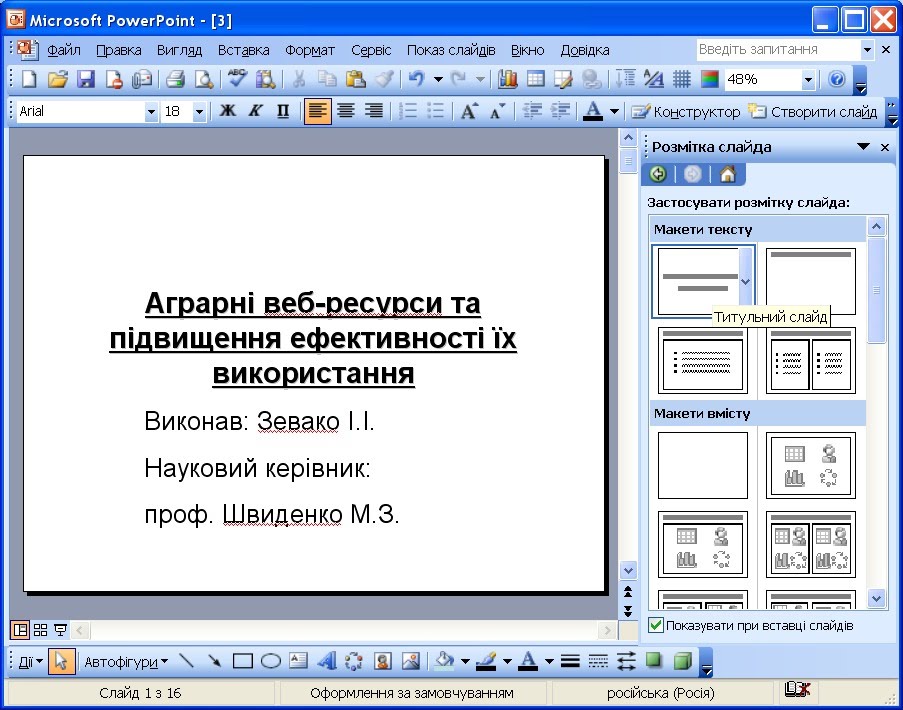The width and height of the screenshot is (903, 710).
Task: Open the Показ слайдів menu
Action: pos(451,50)
